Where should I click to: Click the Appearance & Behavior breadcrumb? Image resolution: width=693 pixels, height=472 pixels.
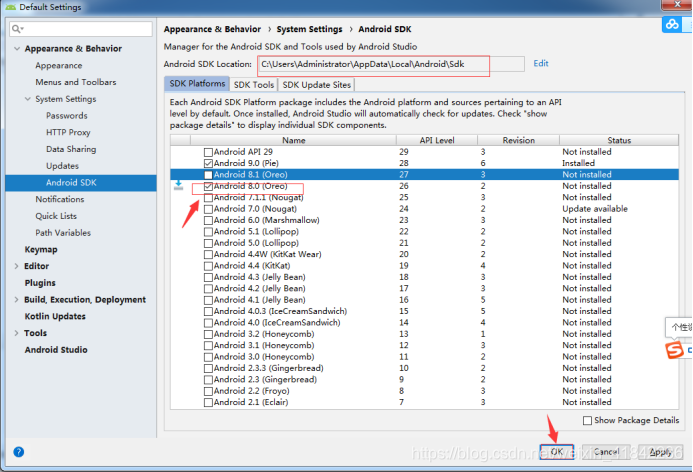[212, 29]
